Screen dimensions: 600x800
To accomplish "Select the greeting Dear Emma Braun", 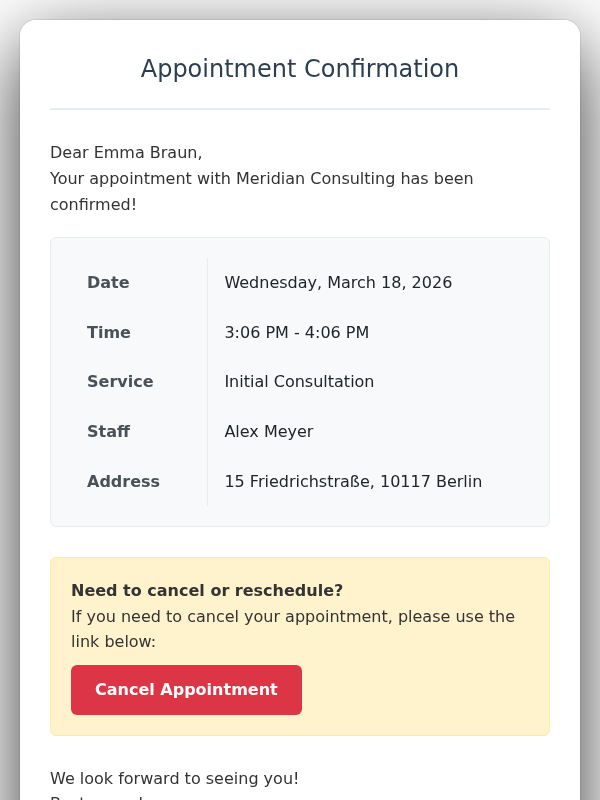I will [126, 152].
